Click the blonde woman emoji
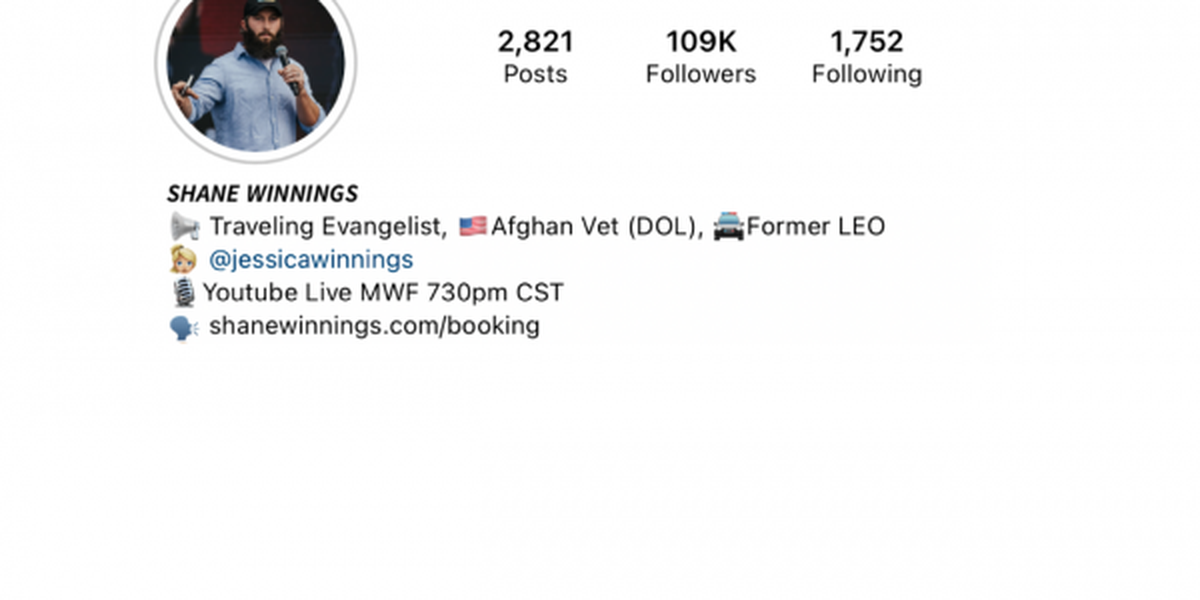 coord(183,260)
